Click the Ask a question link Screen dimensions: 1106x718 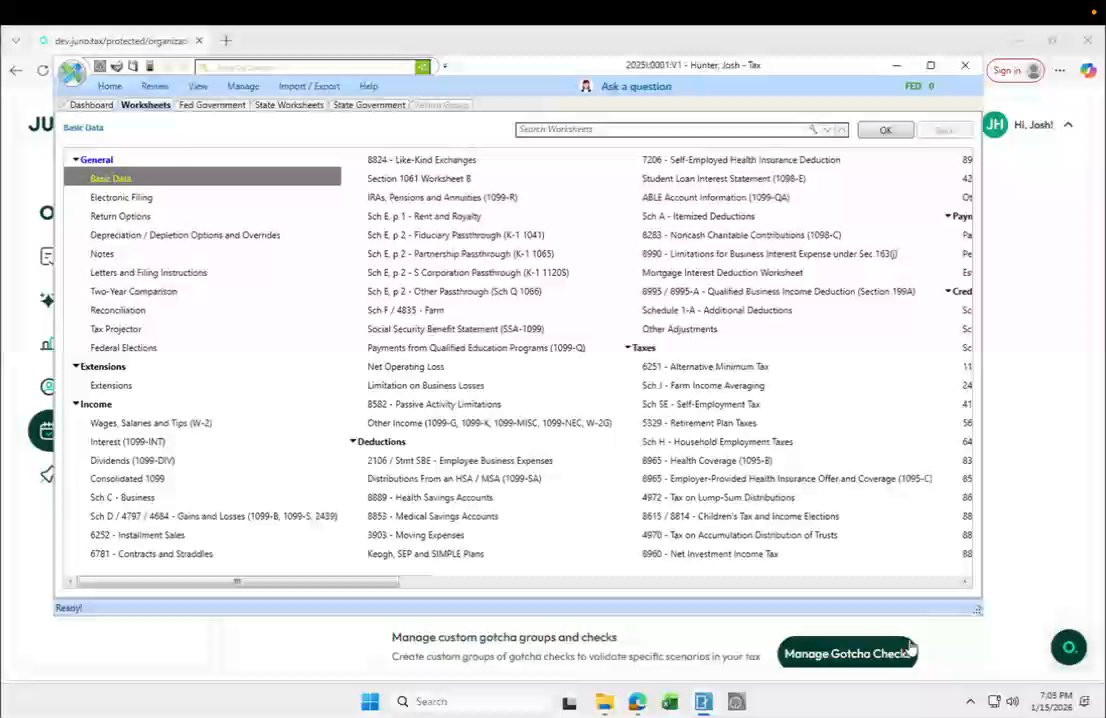(636, 86)
